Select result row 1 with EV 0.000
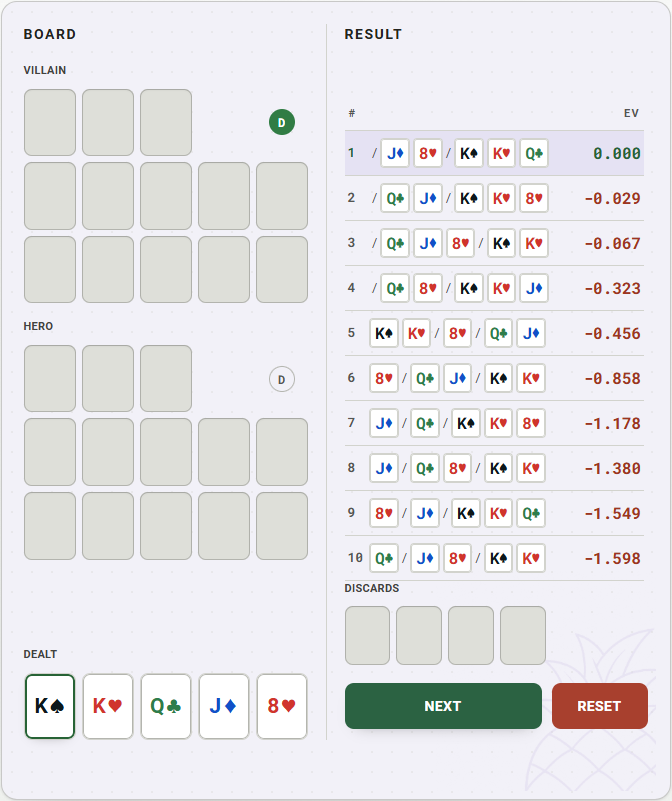Image resolution: width=672 pixels, height=801 pixels. click(494, 153)
